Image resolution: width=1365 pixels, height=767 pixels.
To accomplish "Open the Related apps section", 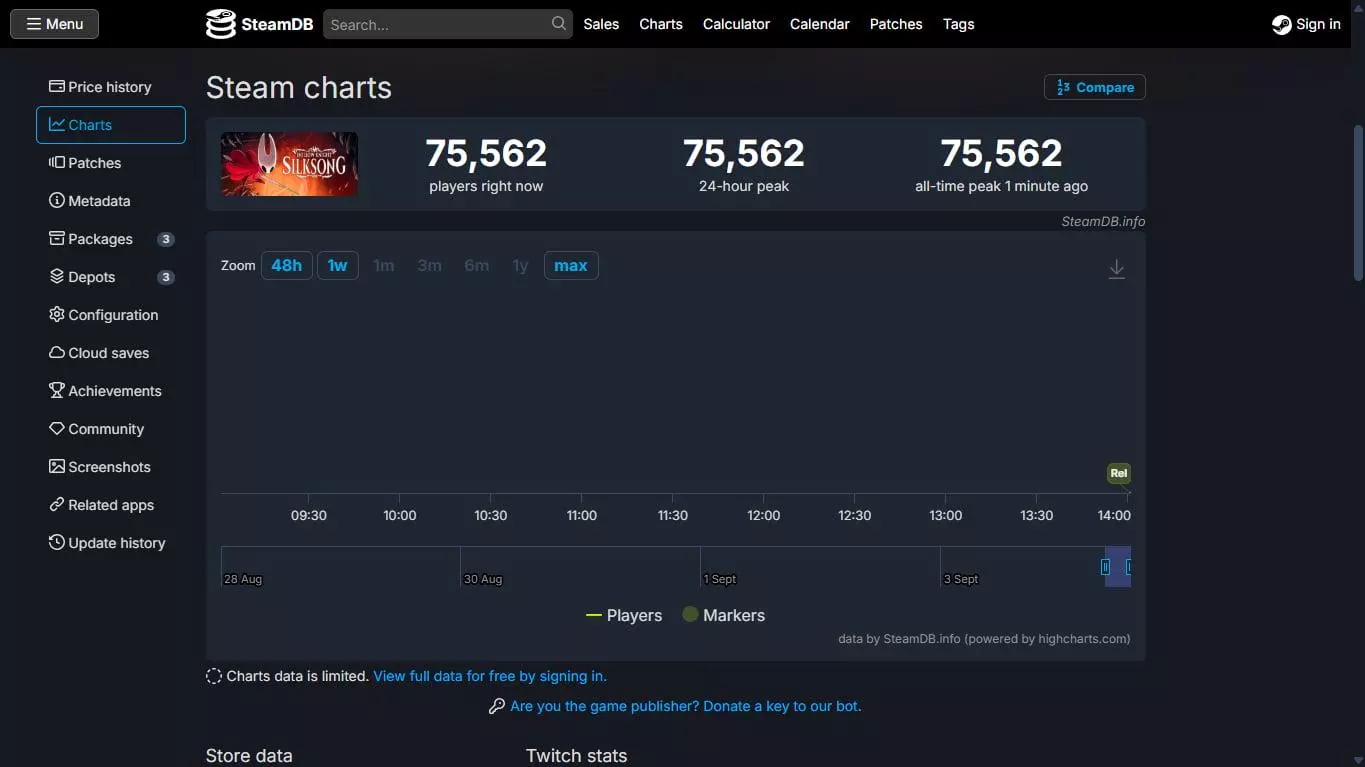I will [111, 505].
